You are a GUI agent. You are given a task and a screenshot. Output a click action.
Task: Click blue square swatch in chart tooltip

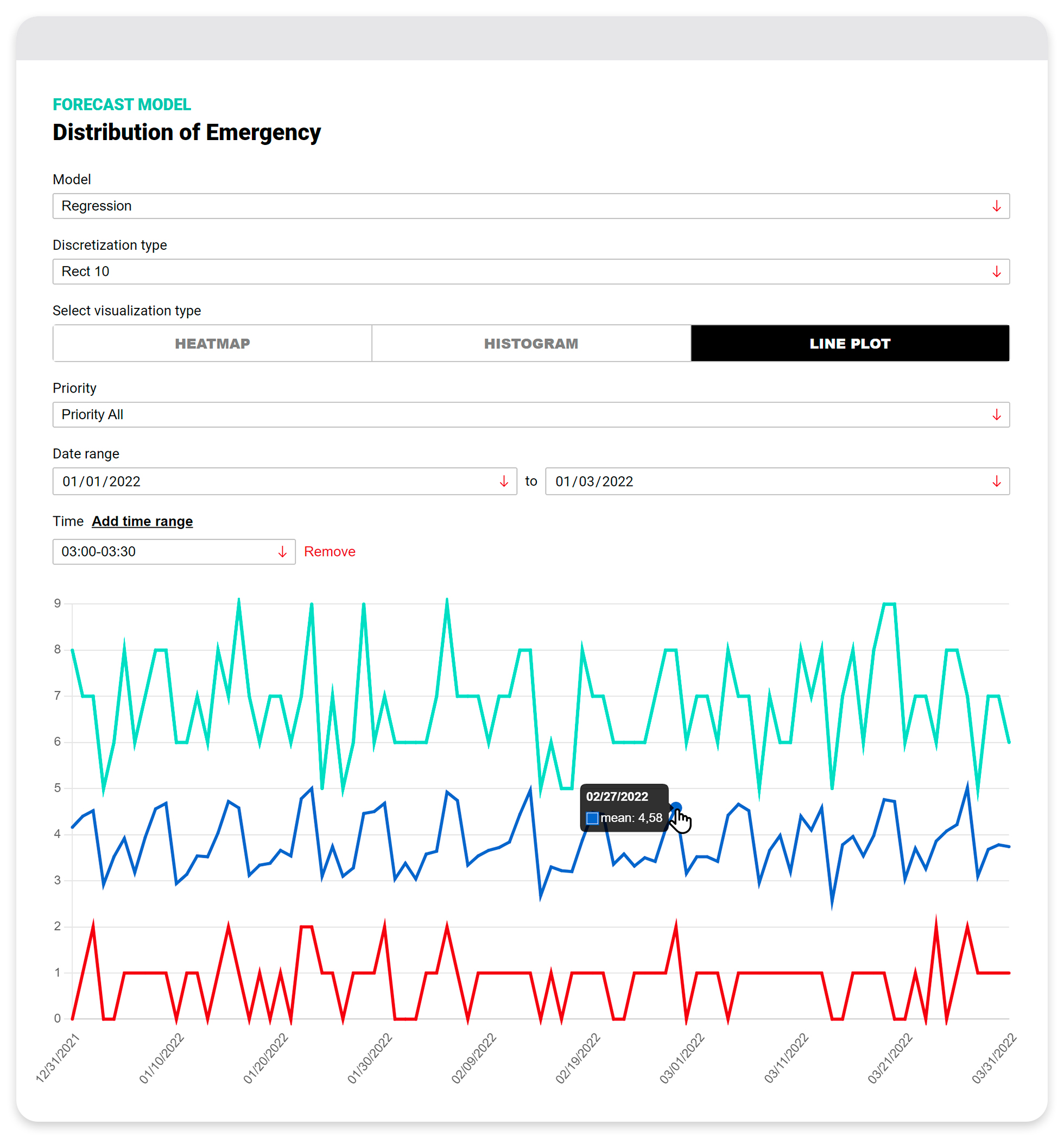click(592, 818)
